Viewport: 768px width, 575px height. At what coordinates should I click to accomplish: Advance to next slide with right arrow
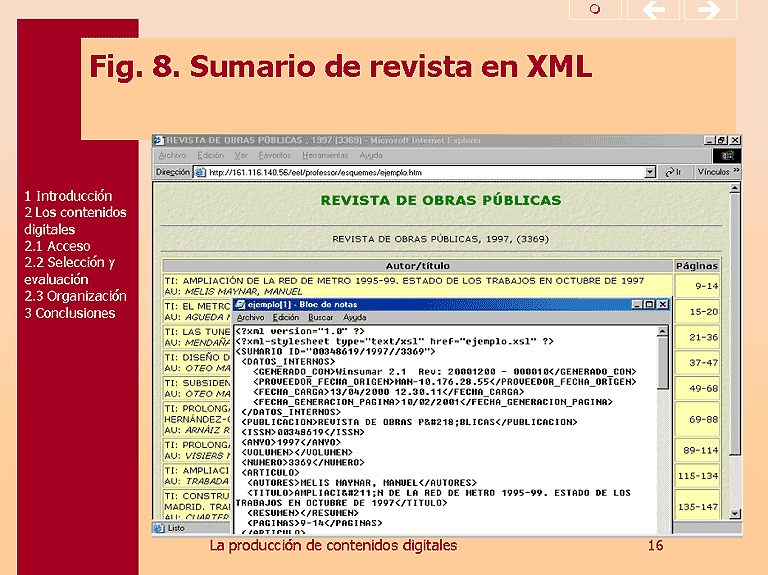tap(710, 10)
